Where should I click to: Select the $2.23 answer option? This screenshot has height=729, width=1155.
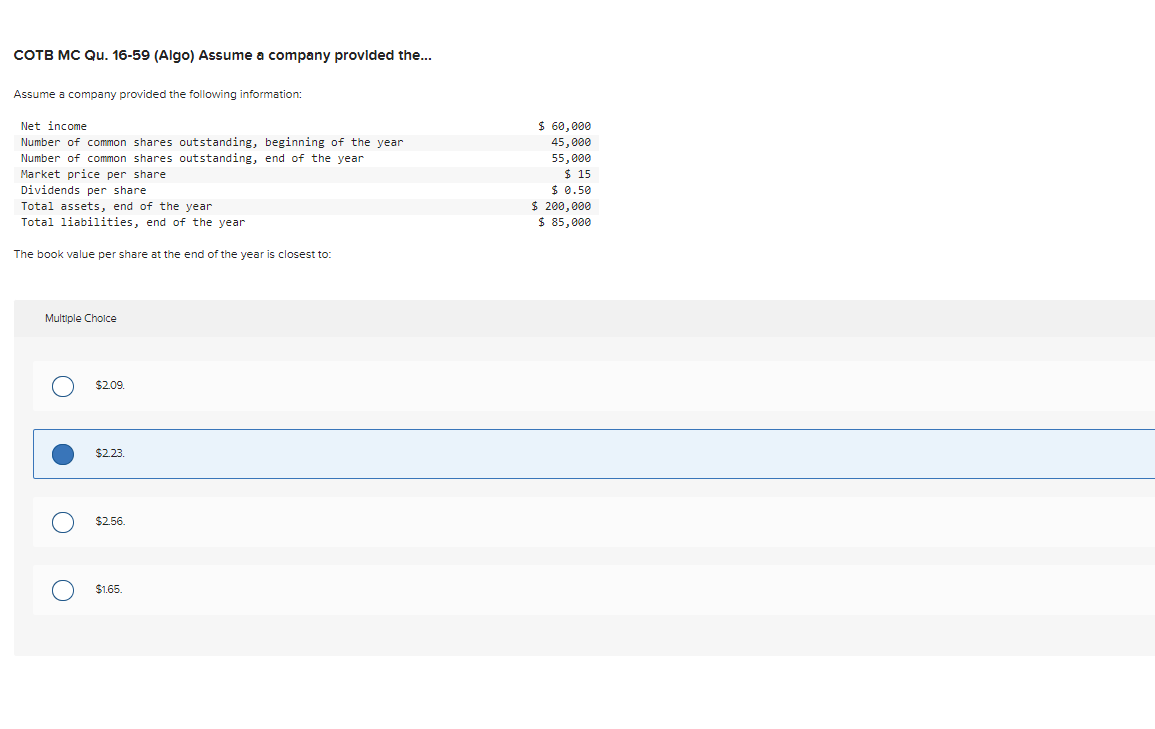[x=62, y=454]
